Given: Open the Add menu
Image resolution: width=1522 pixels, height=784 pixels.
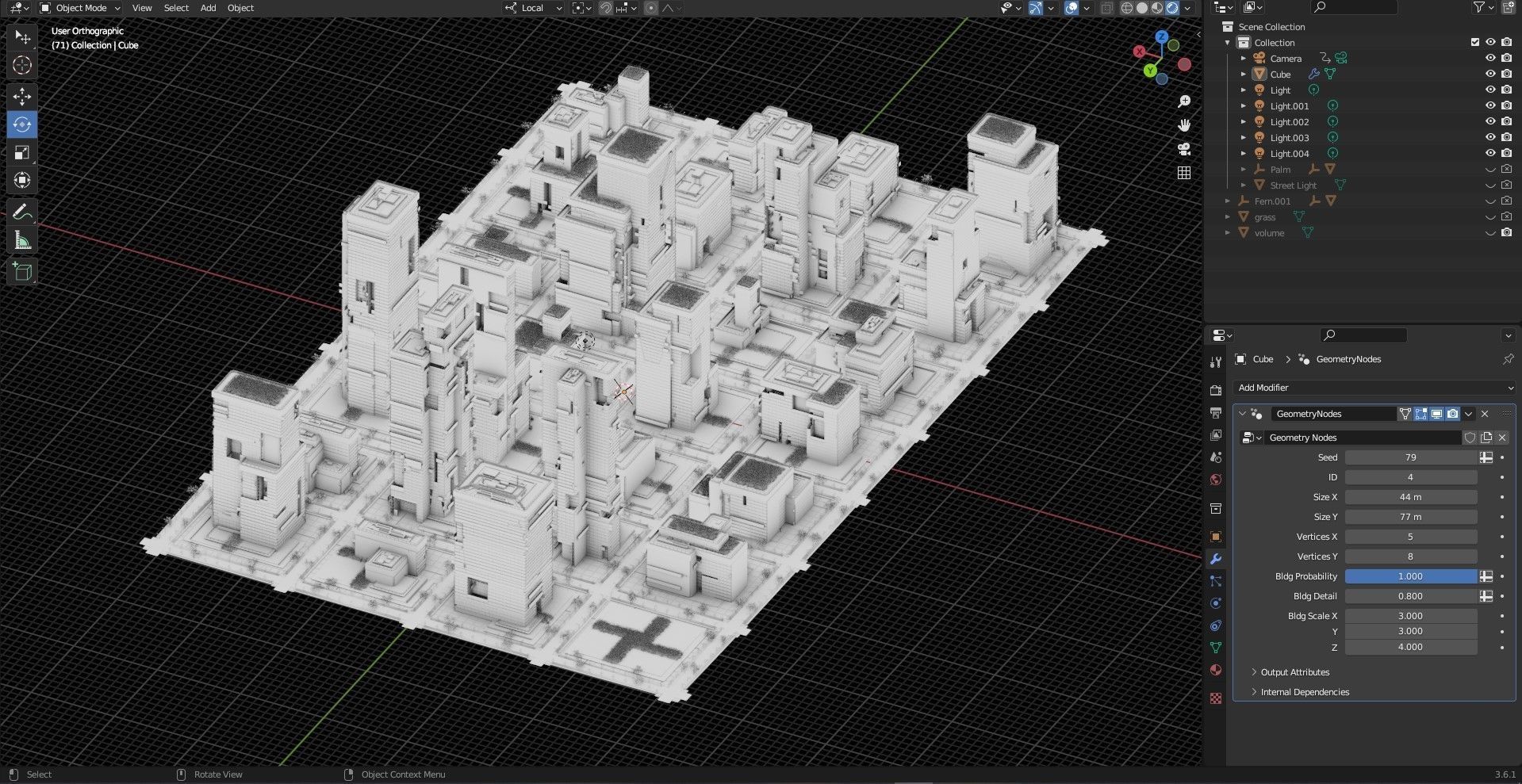Looking at the screenshot, I should pyautogui.click(x=208, y=8).
